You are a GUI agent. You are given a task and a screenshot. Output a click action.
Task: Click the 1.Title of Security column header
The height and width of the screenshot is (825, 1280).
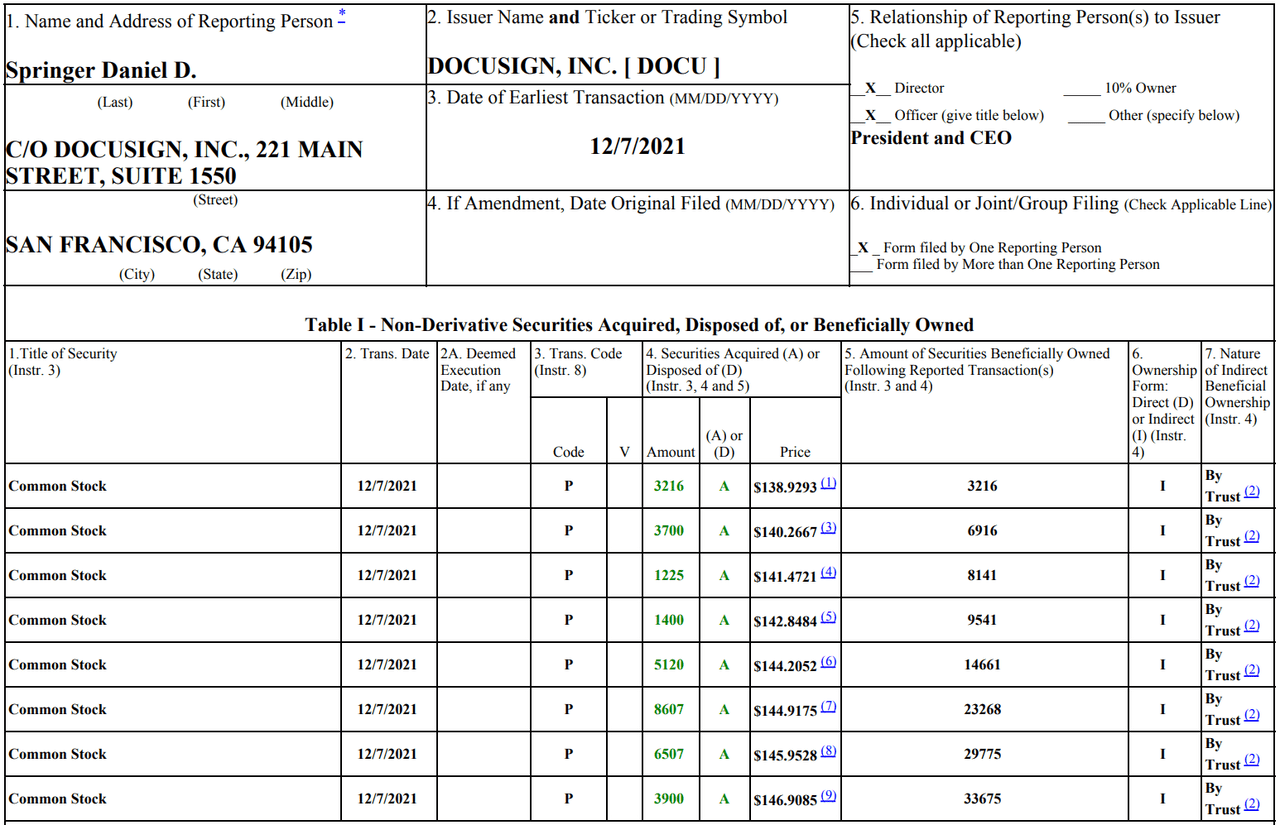(x=62, y=362)
